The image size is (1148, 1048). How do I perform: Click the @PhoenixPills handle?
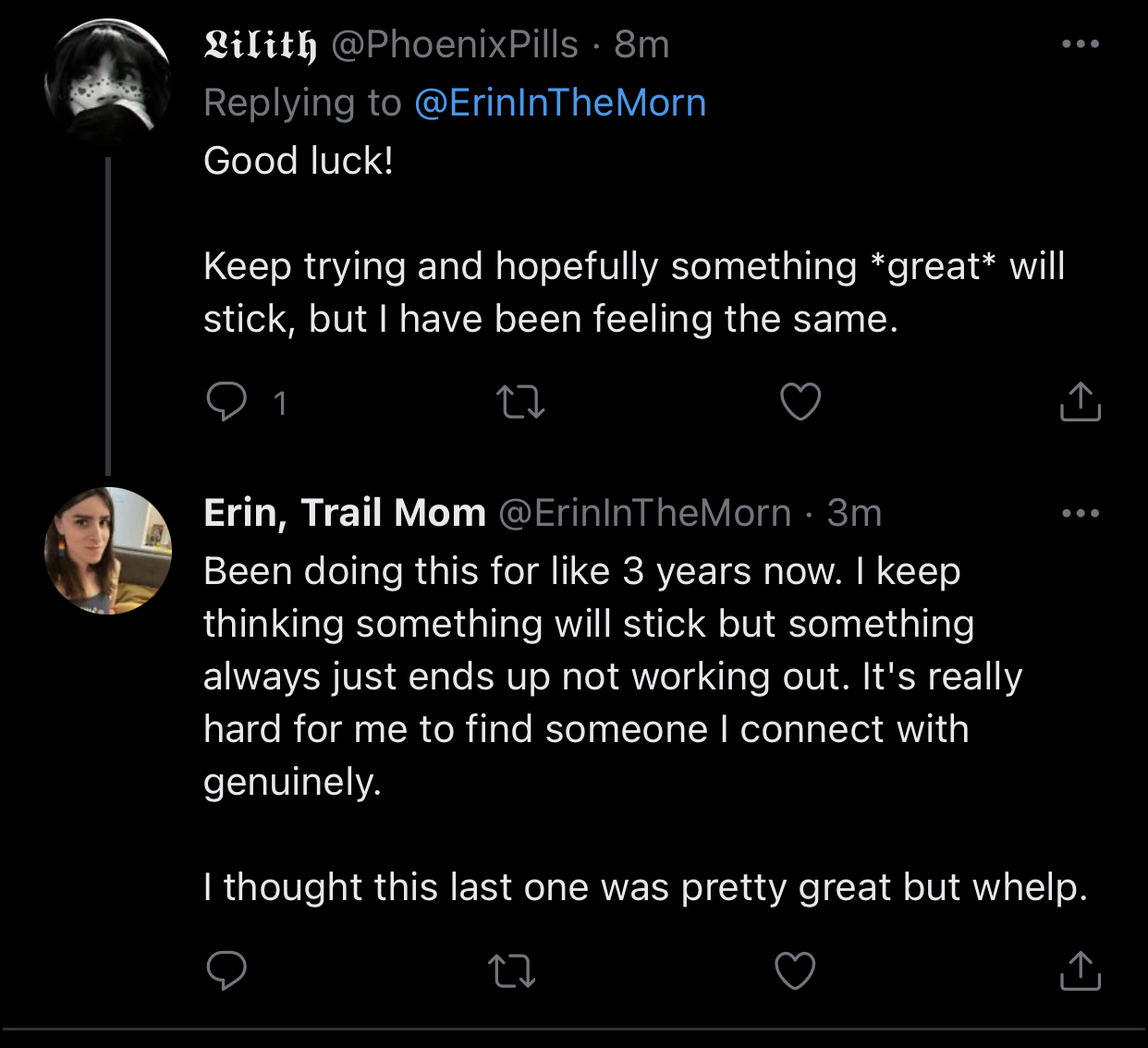pyautogui.click(x=455, y=44)
